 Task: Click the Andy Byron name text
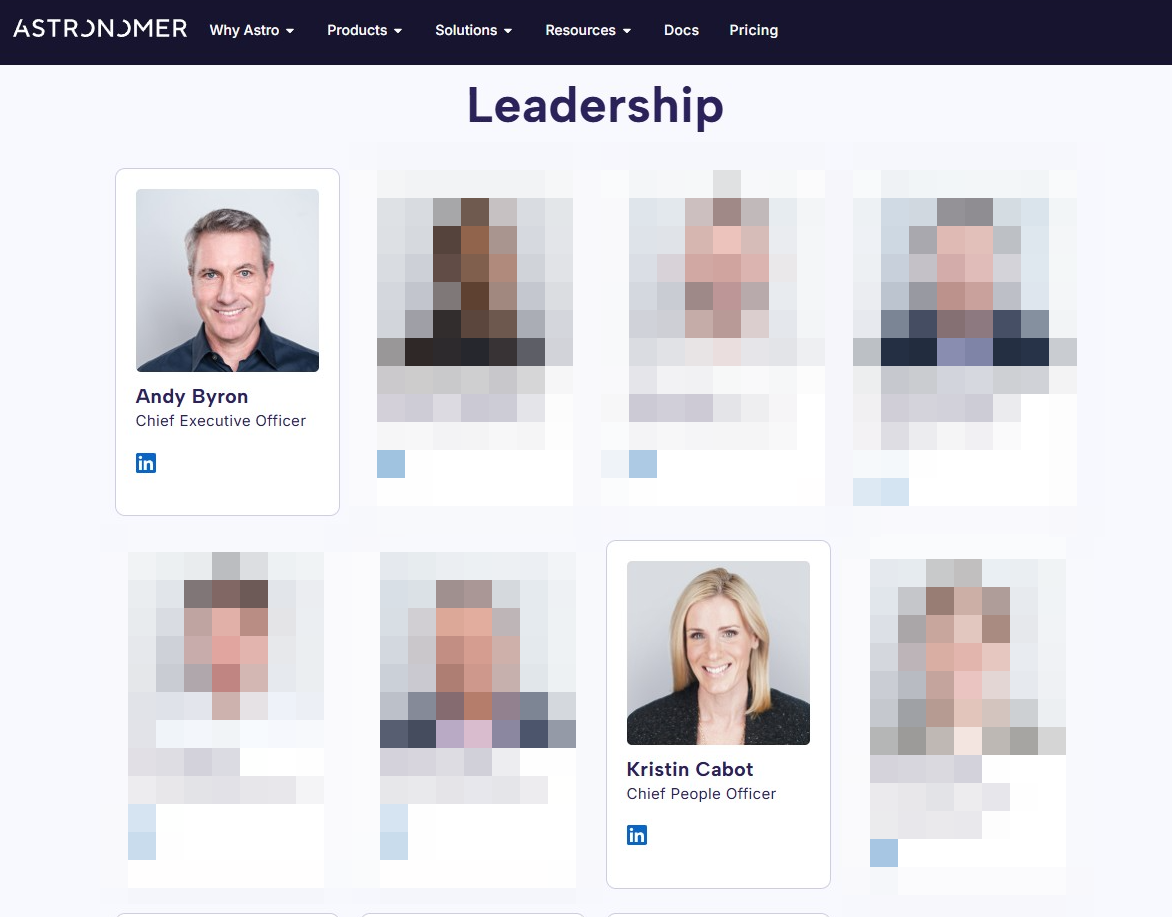(191, 396)
